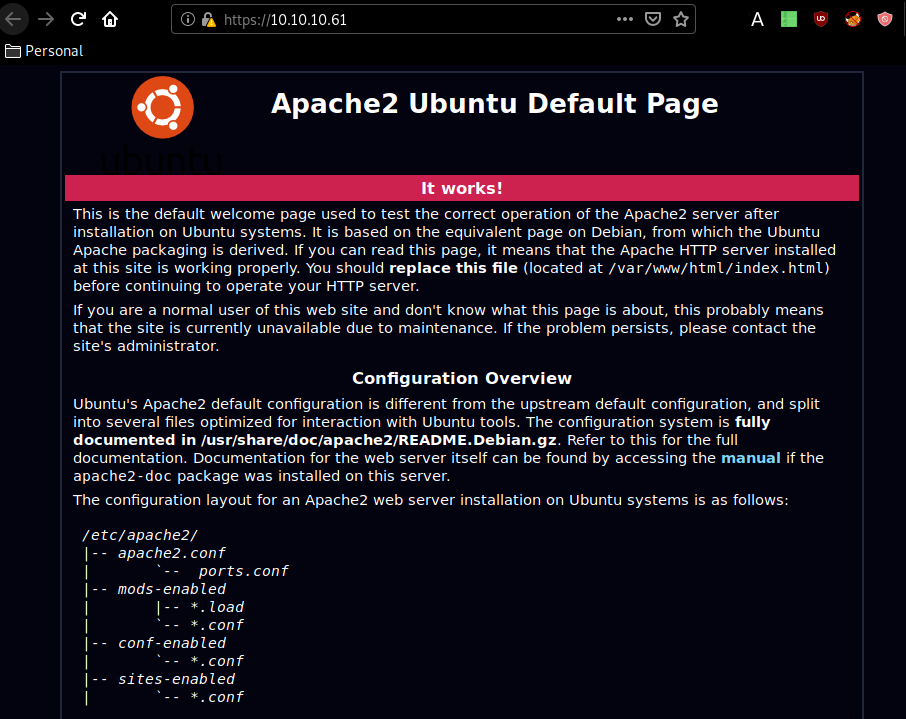Screen dimensions: 906x719
Task: Open the pink shield blocker extension
Action: (x=885, y=19)
